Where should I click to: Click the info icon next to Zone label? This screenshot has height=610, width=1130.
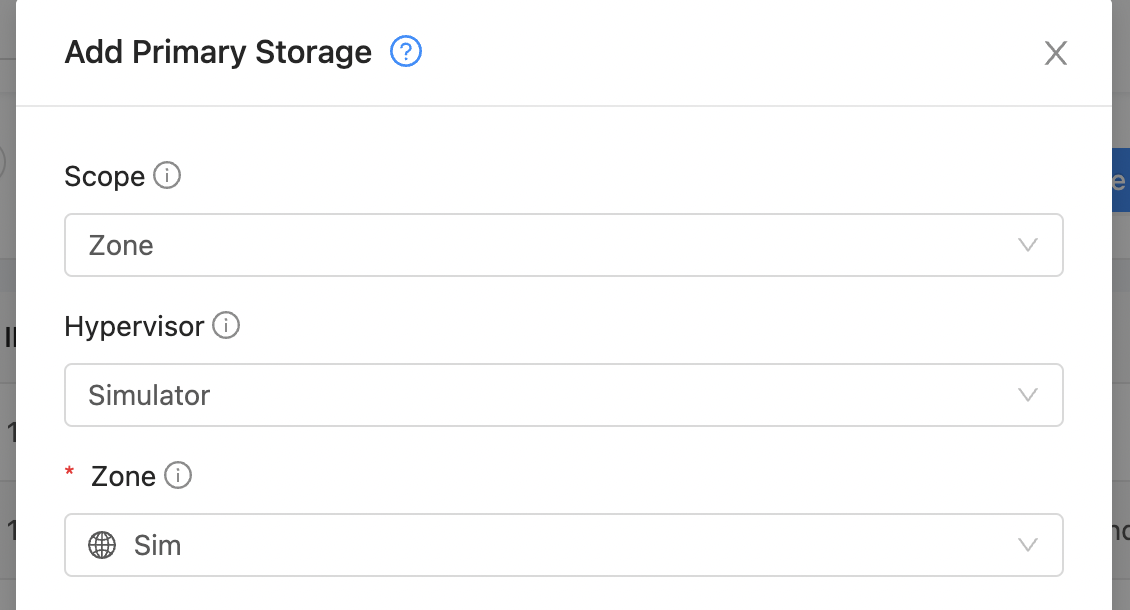tap(178, 475)
